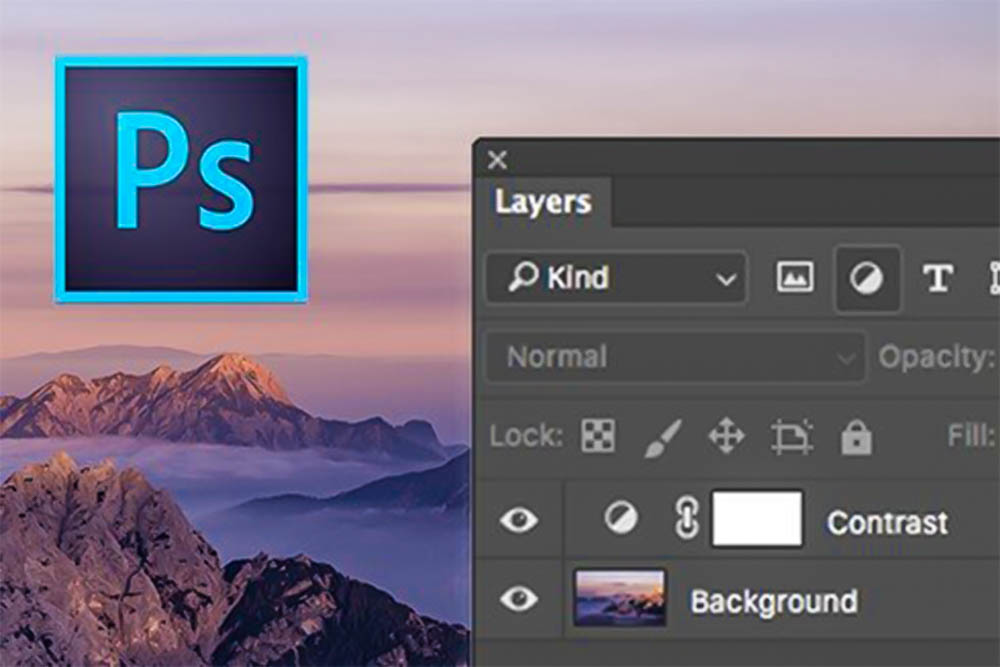The height and width of the screenshot is (667, 1000).
Task: Hide the Contrast layer
Action: click(517, 521)
